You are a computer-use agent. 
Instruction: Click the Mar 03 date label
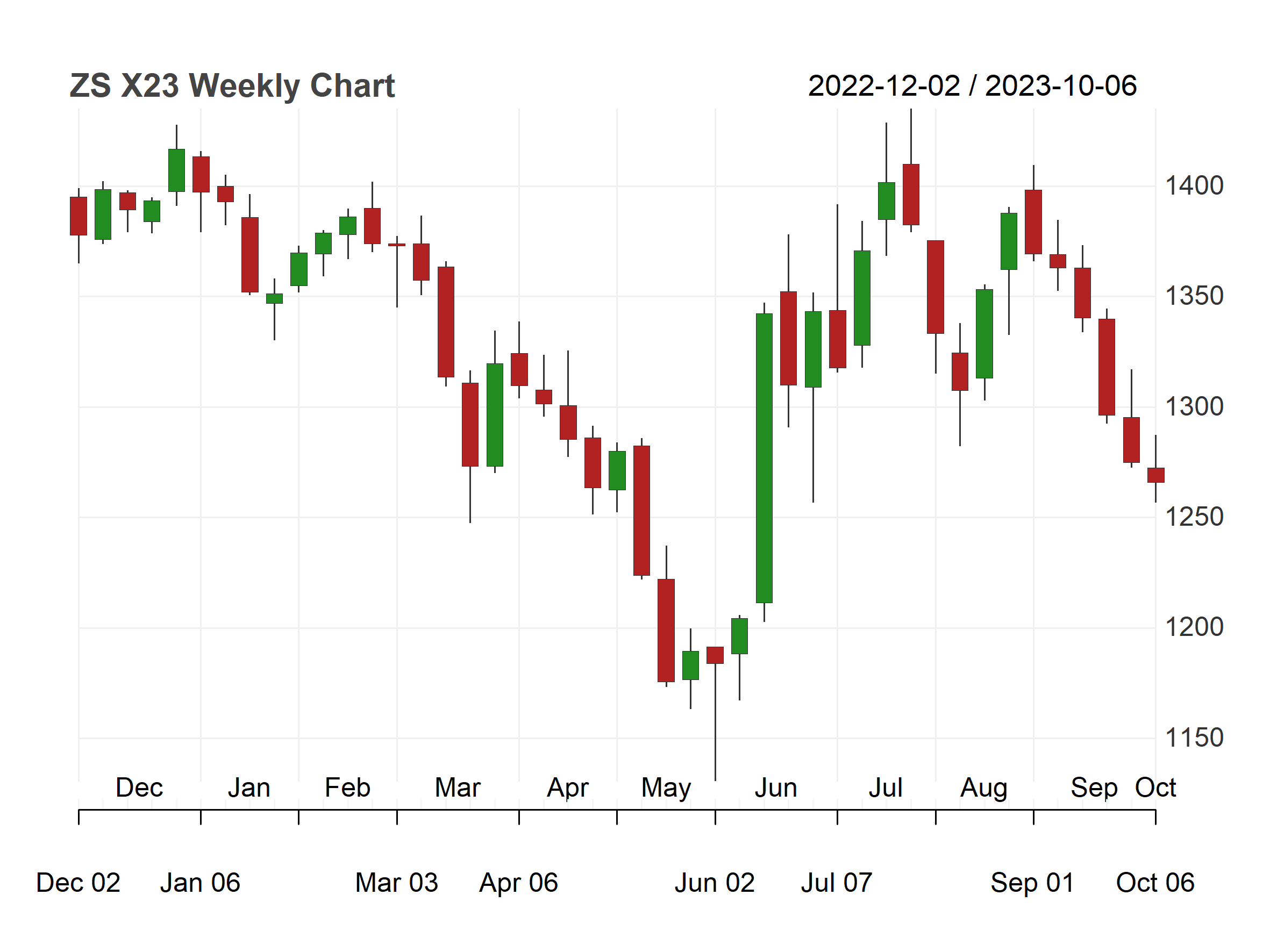(396, 883)
